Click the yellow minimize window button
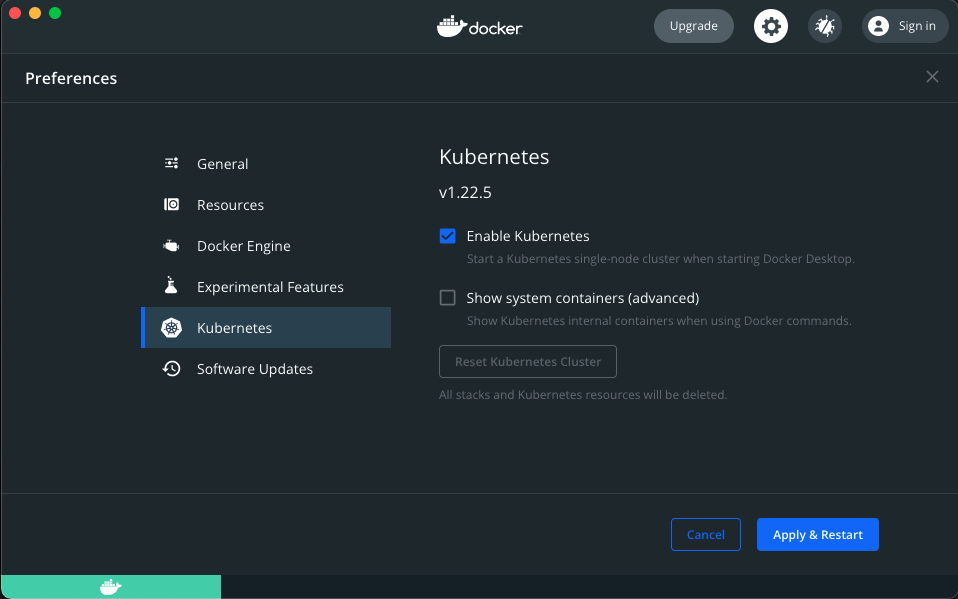This screenshot has height=599, width=958. click(35, 13)
